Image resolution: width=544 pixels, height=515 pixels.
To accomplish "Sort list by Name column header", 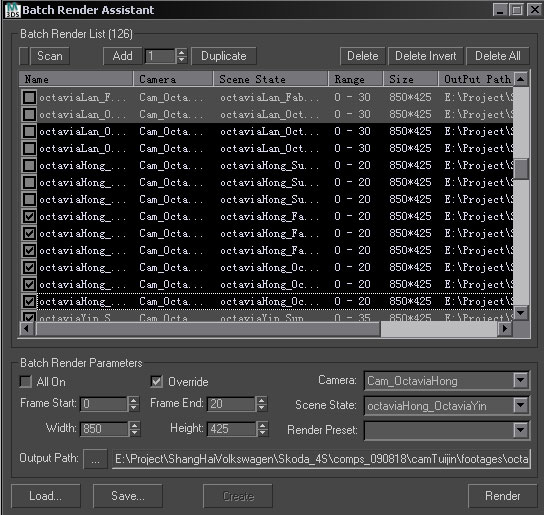I will tap(76, 79).
